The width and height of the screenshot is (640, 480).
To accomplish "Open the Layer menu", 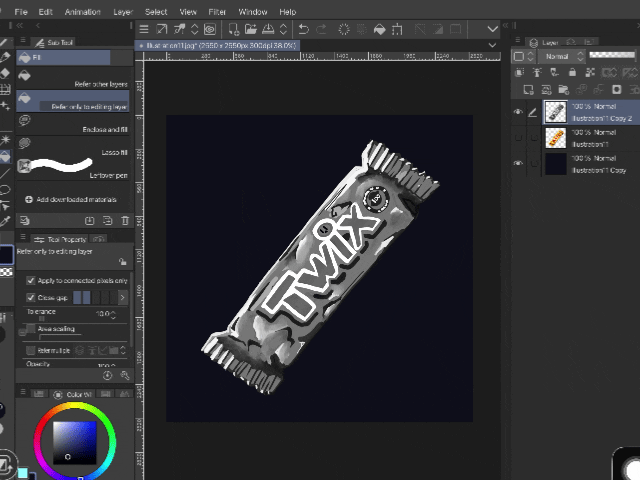I will [123, 12].
